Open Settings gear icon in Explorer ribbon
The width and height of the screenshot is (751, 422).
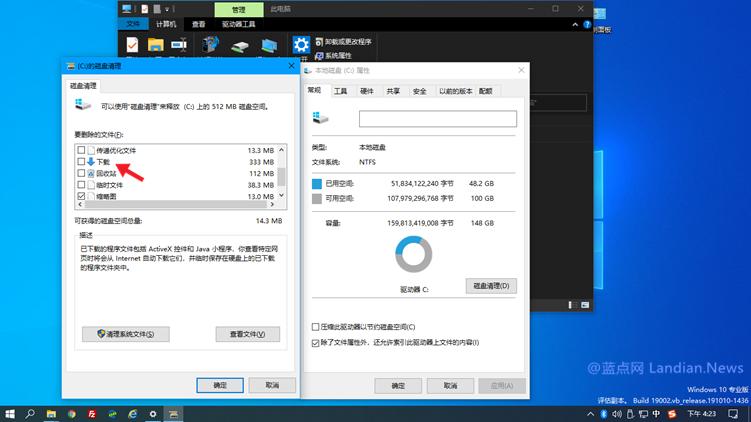coord(301,45)
